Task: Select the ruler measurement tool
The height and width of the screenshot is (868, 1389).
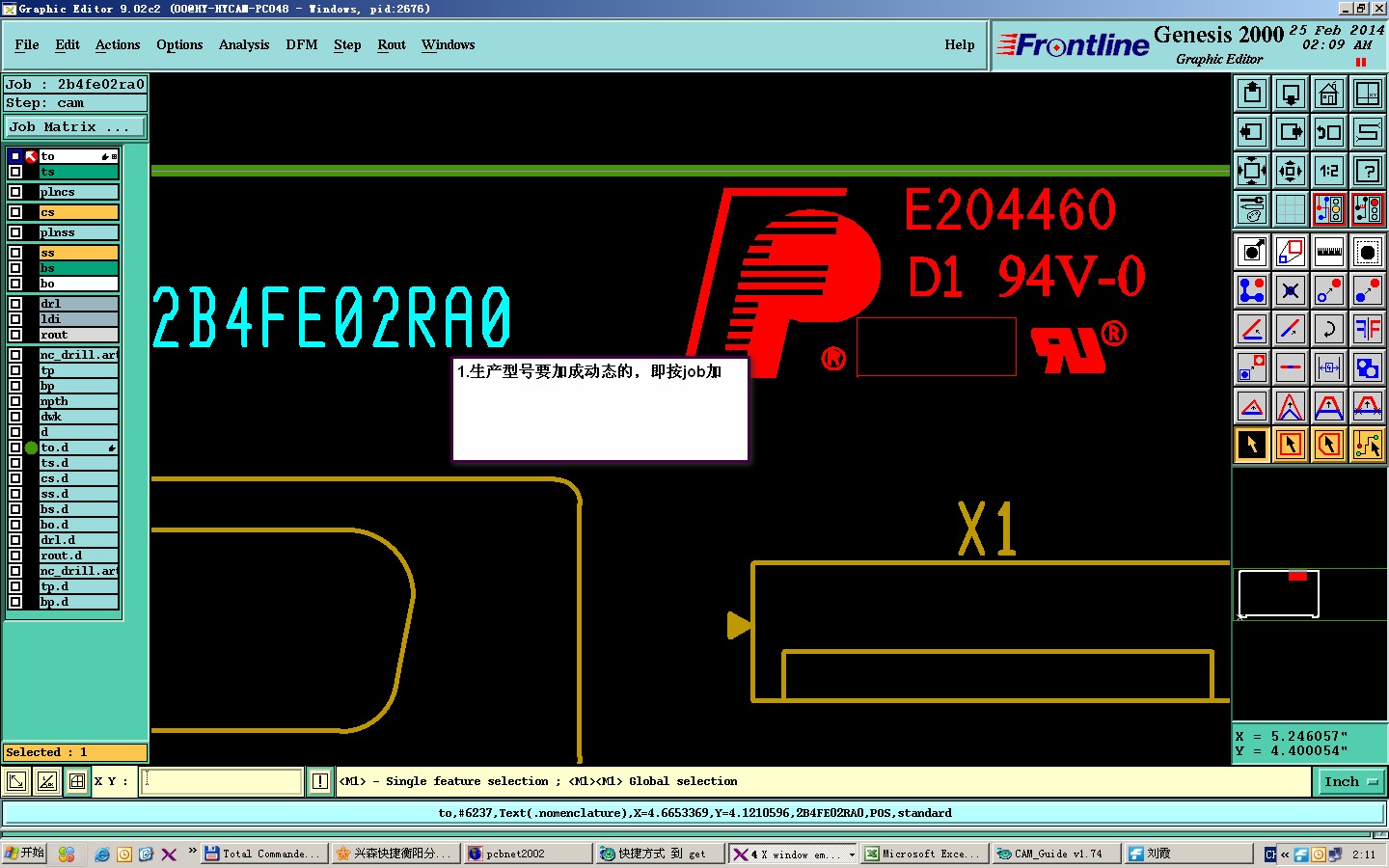Action: pos(1329,252)
